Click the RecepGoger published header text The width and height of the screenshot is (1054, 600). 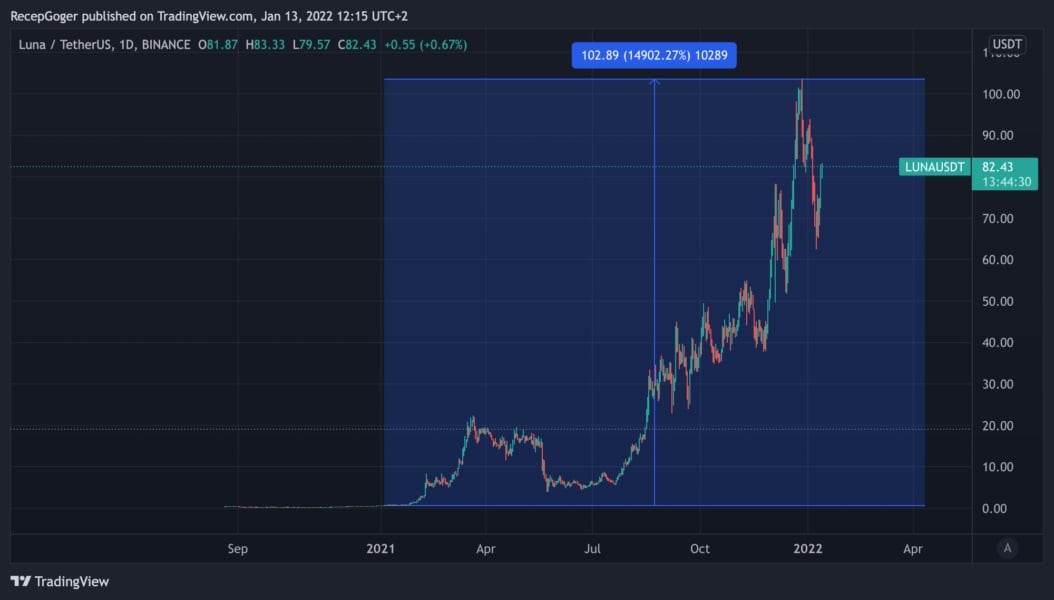[x=209, y=16]
